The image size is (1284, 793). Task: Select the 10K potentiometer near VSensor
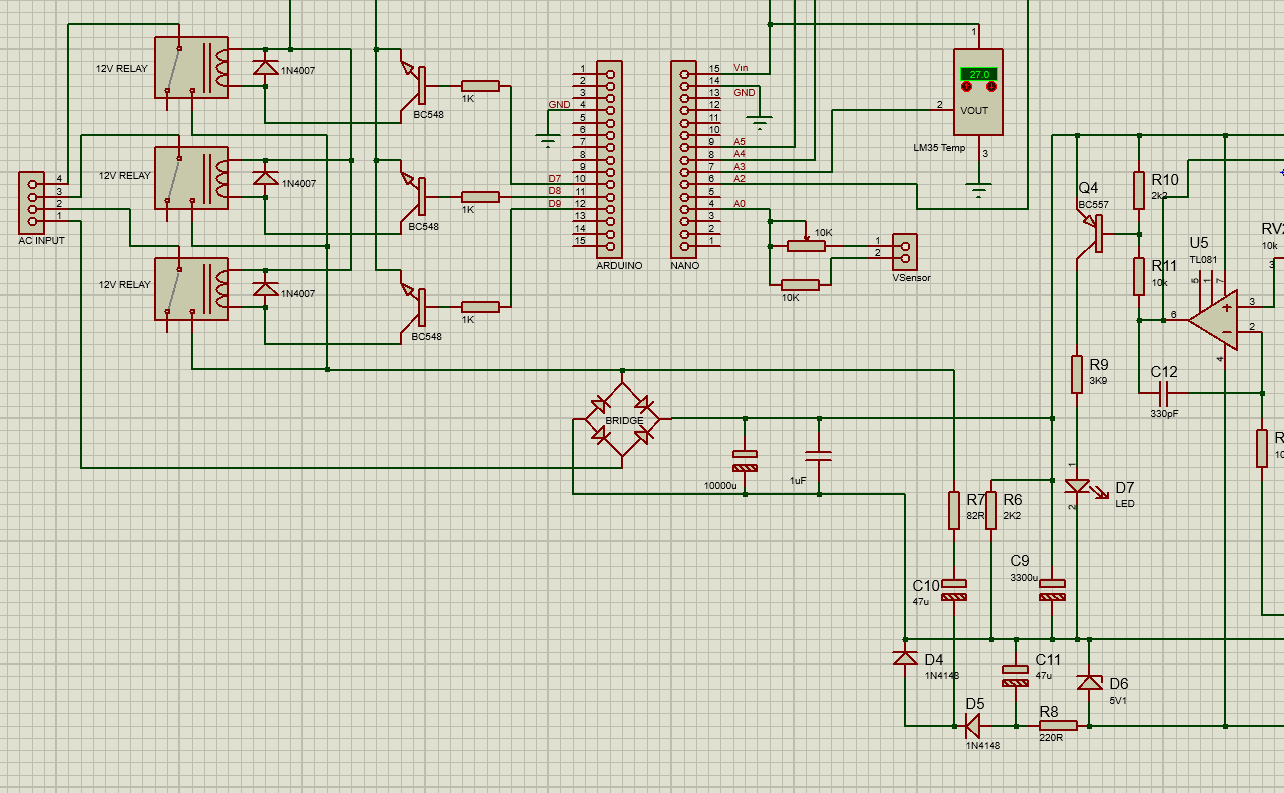[807, 244]
